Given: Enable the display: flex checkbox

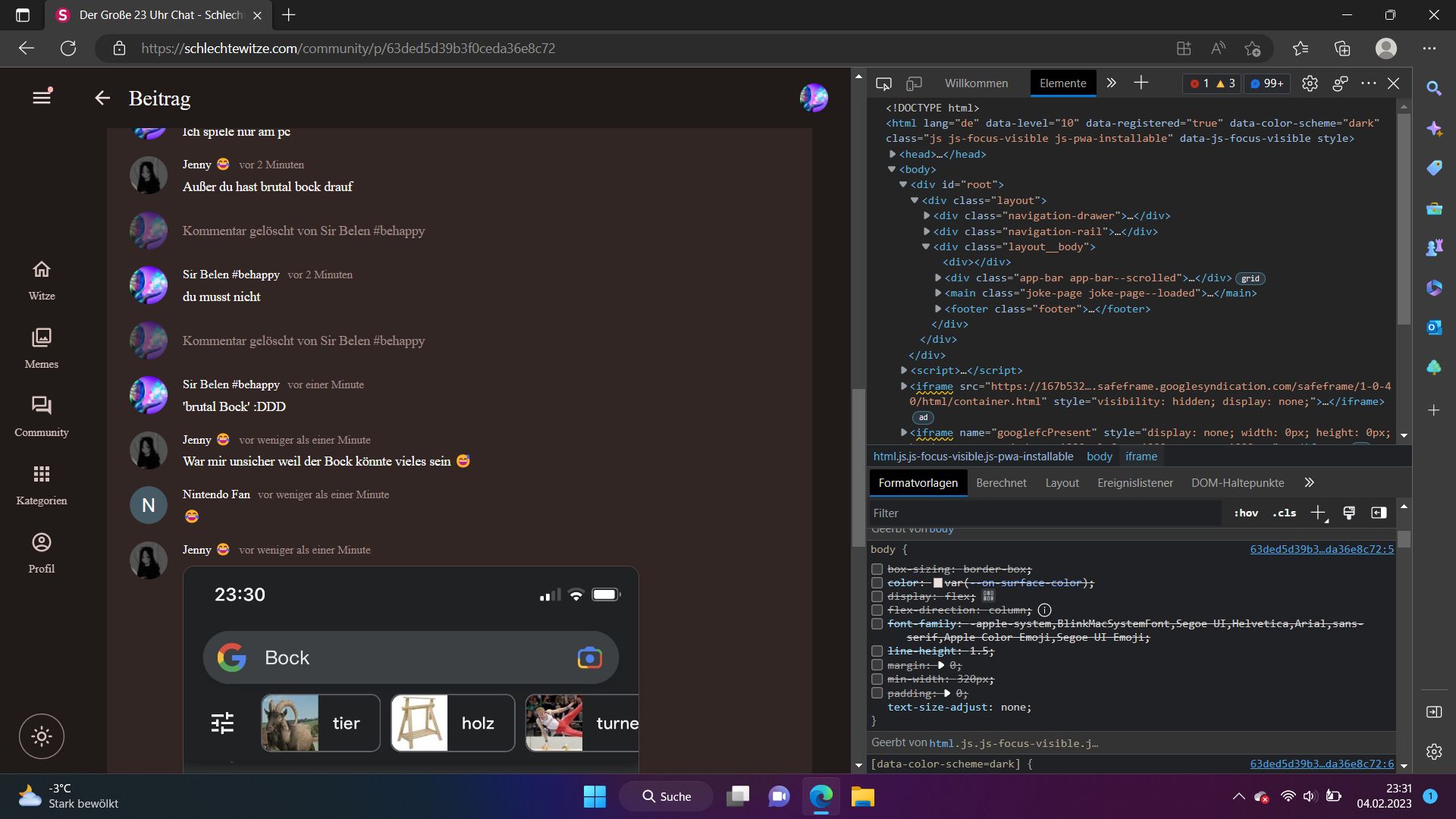Looking at the screenshot, I should click(877, 596).
